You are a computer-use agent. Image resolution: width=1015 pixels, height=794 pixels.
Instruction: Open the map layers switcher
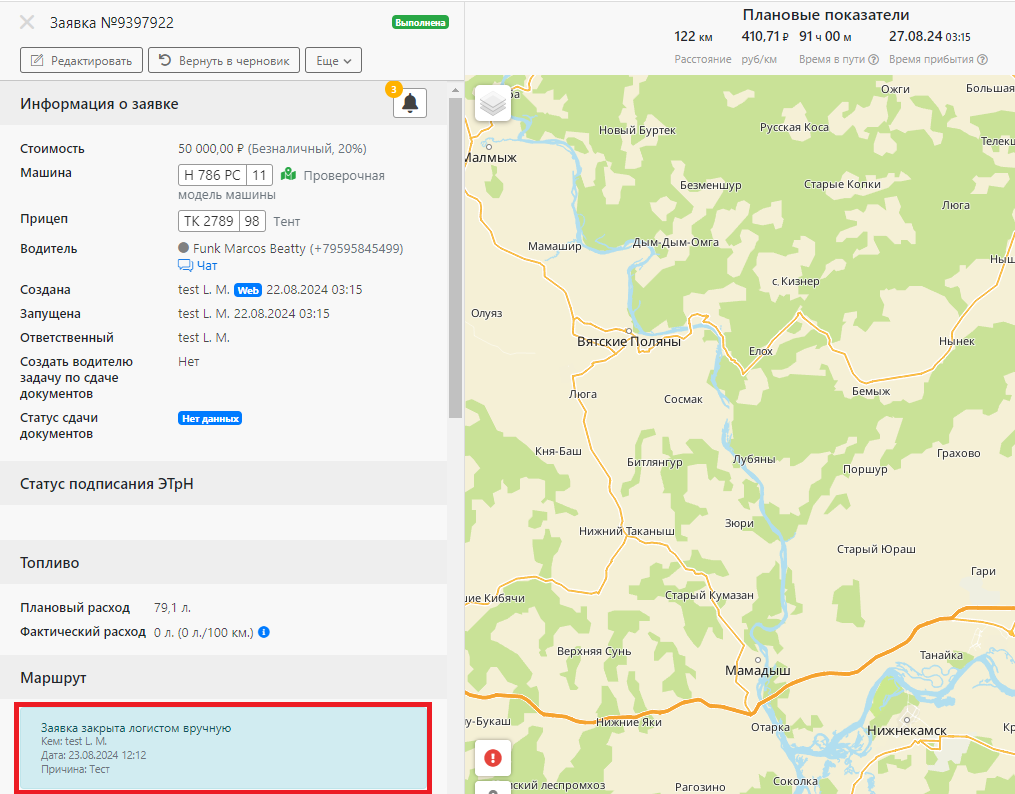(493, 103)
